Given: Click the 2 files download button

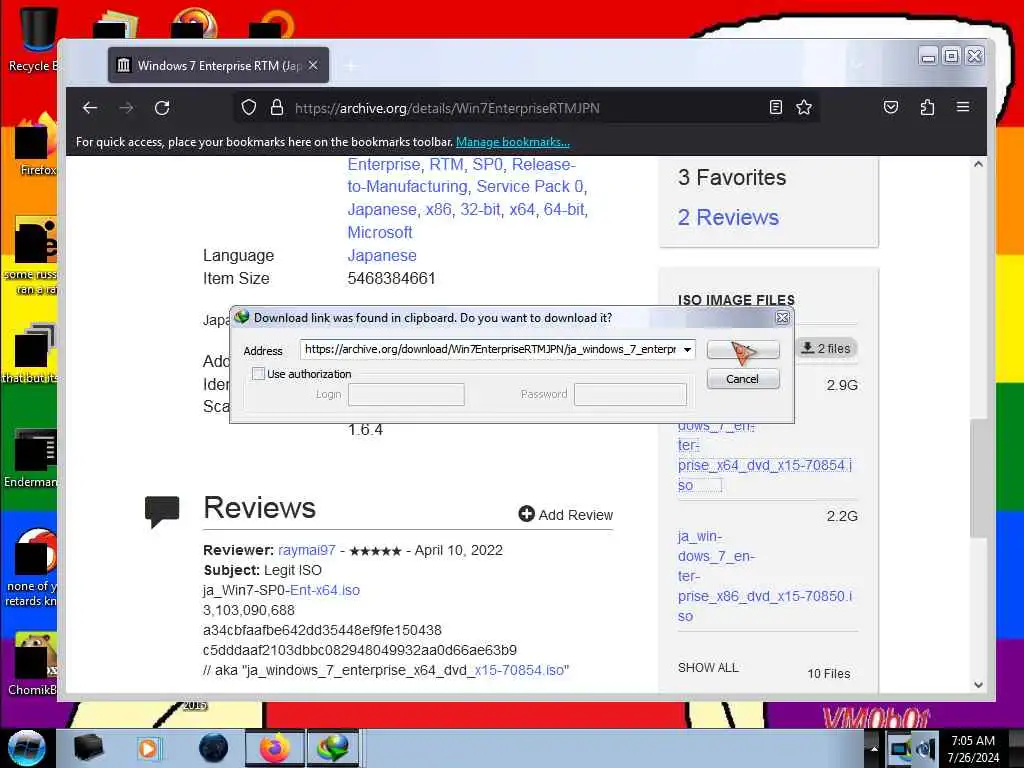Looking at the screenshot, I should 826,349.
